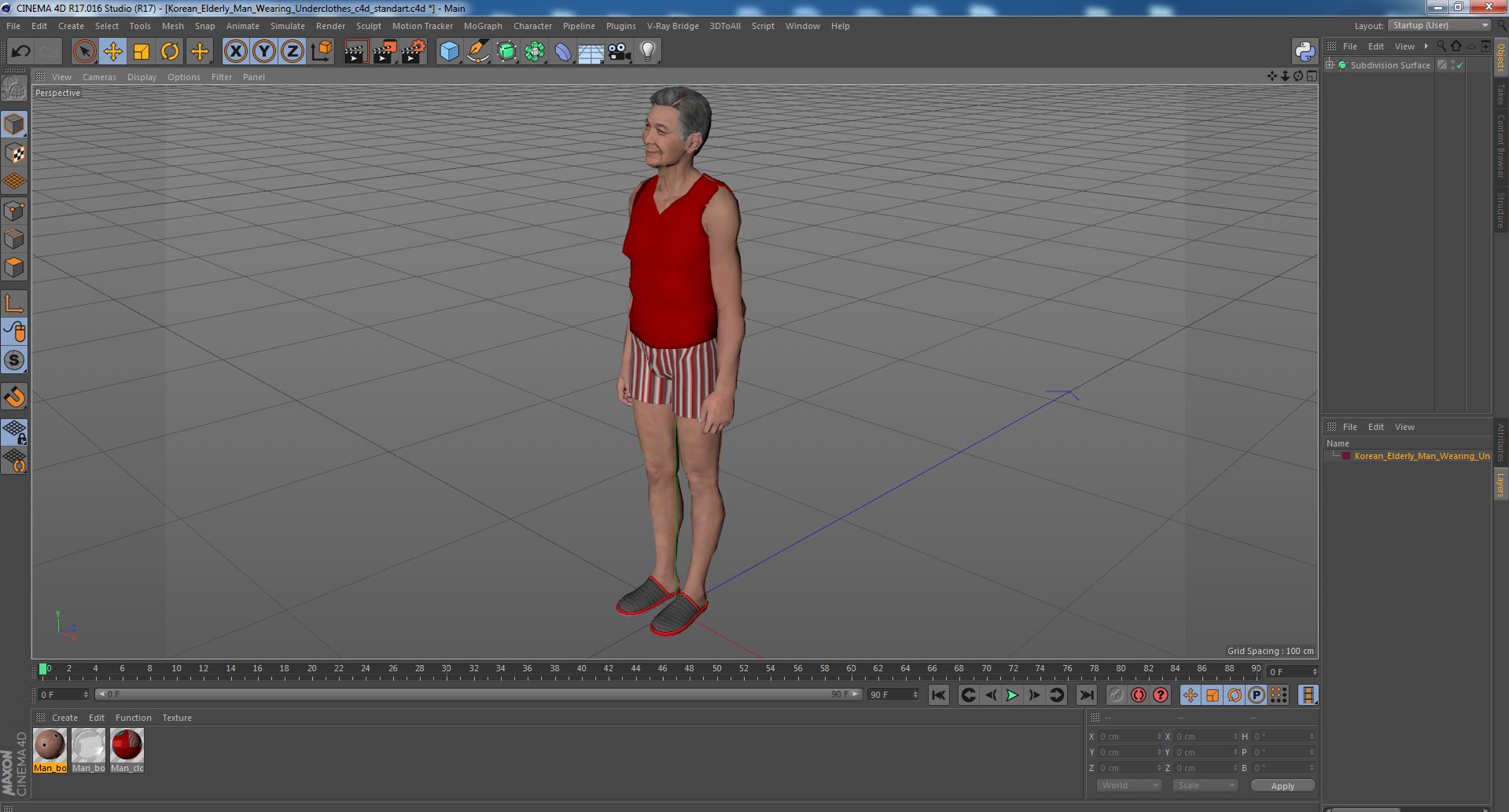The height and width of the screenshot is (812, 1509).
Task: Click the end frame 90 F field
Action: click(x=893, y=695)
